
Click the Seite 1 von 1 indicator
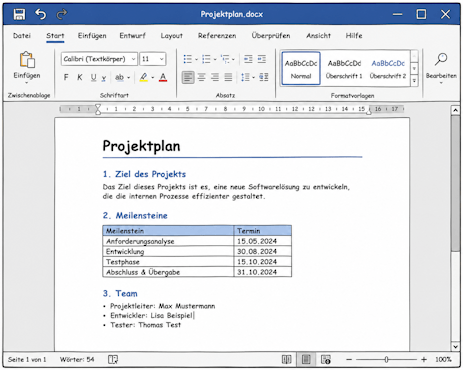27,359
